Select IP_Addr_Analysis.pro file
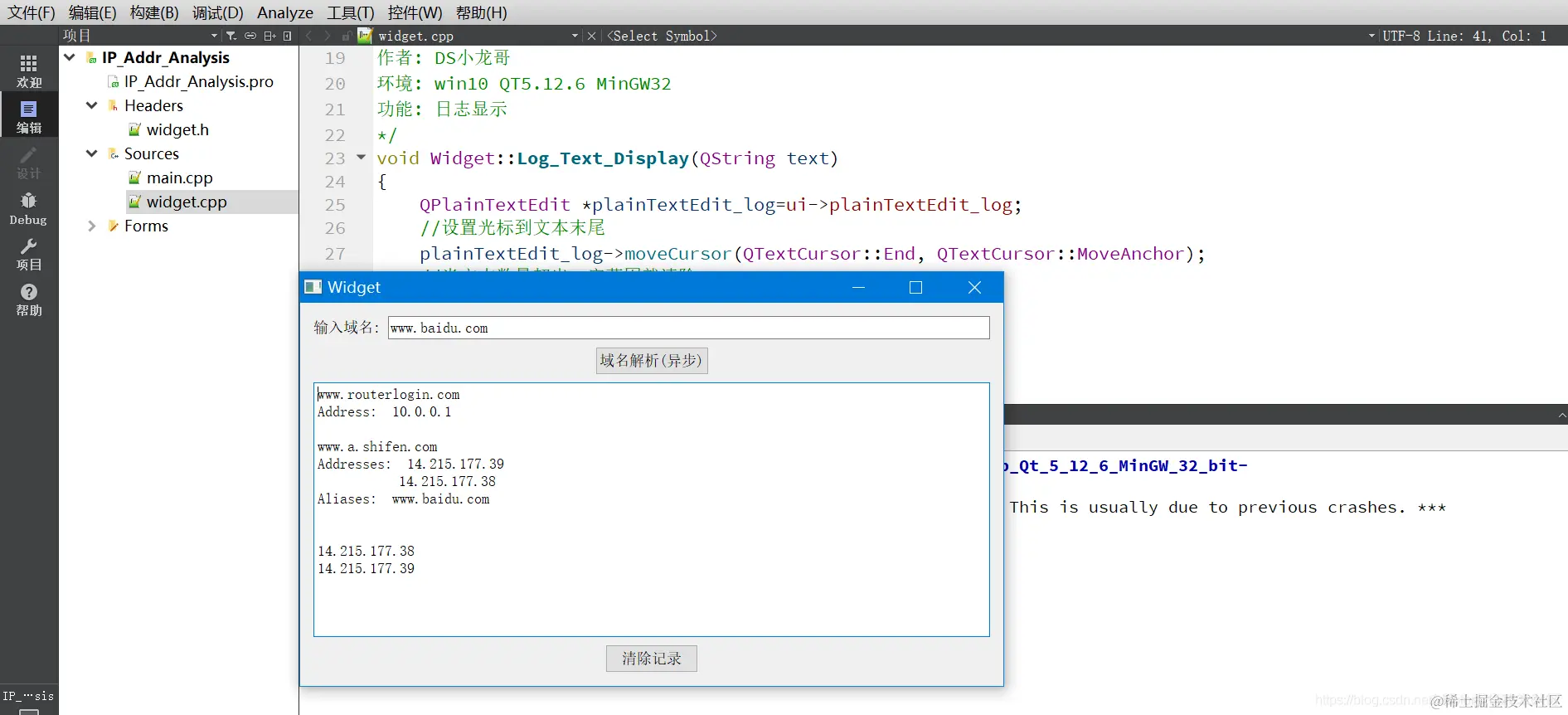Viewport: 1568px width, 715px height. [198, 81]
